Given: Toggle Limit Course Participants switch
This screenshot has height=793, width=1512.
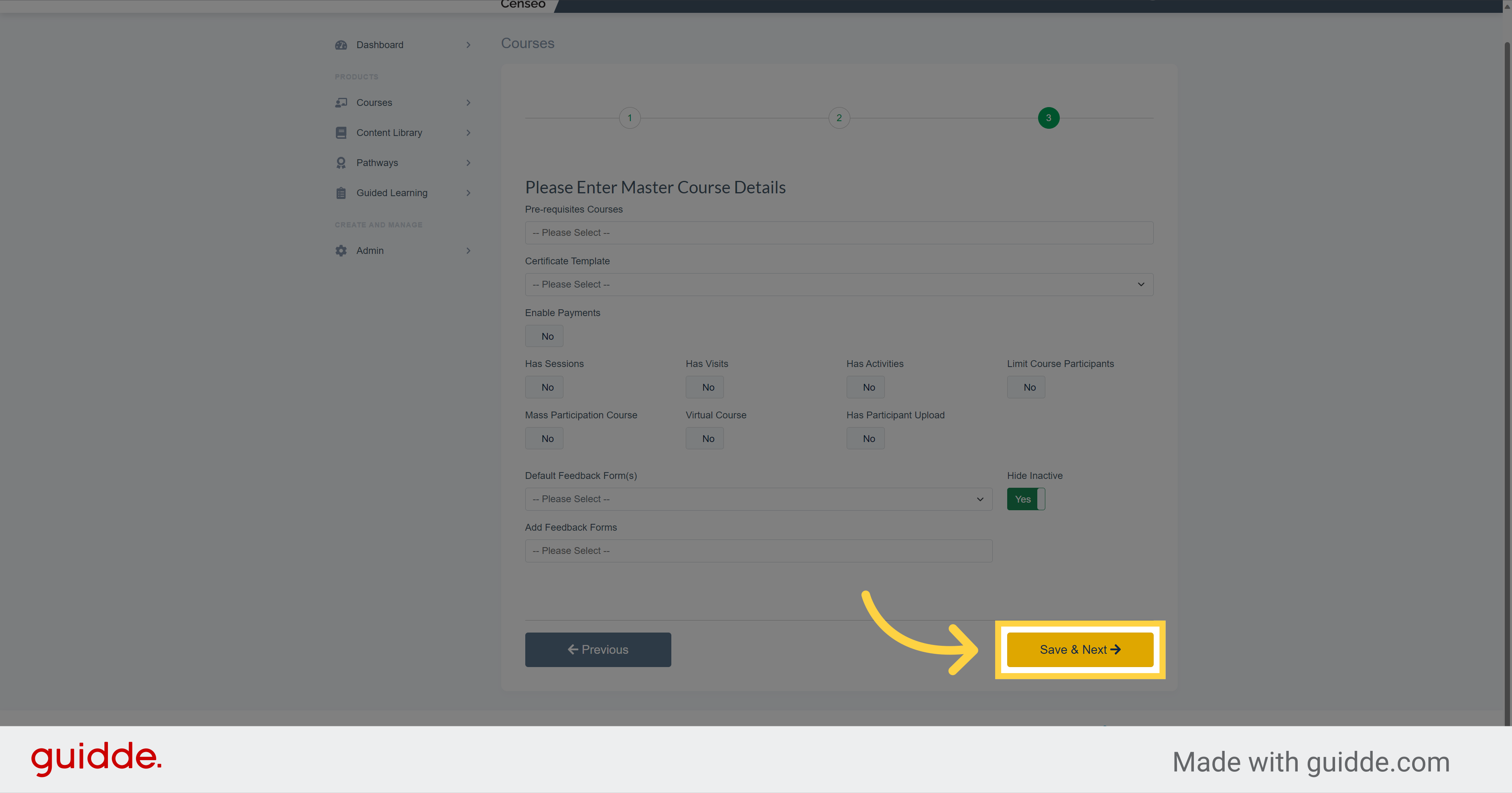Looking at the screenshot, I should [x=1026, y=387].
